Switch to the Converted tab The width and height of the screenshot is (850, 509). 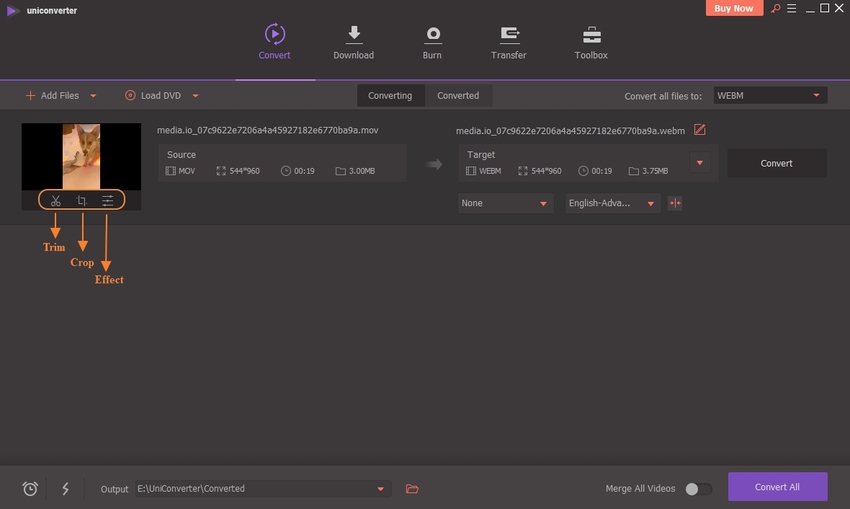point(458,96)
